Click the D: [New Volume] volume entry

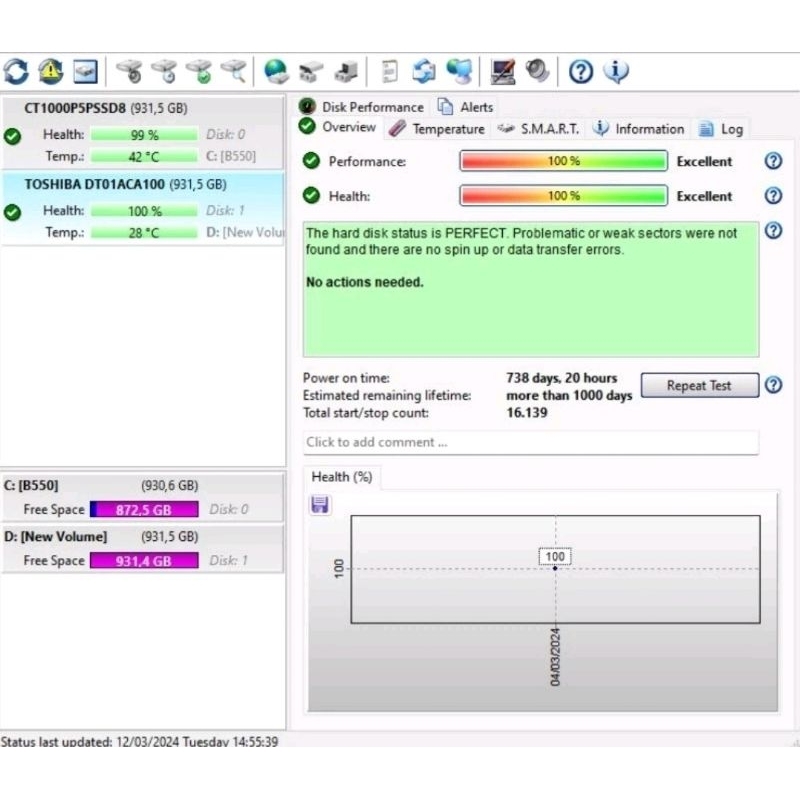pos(142,548)
